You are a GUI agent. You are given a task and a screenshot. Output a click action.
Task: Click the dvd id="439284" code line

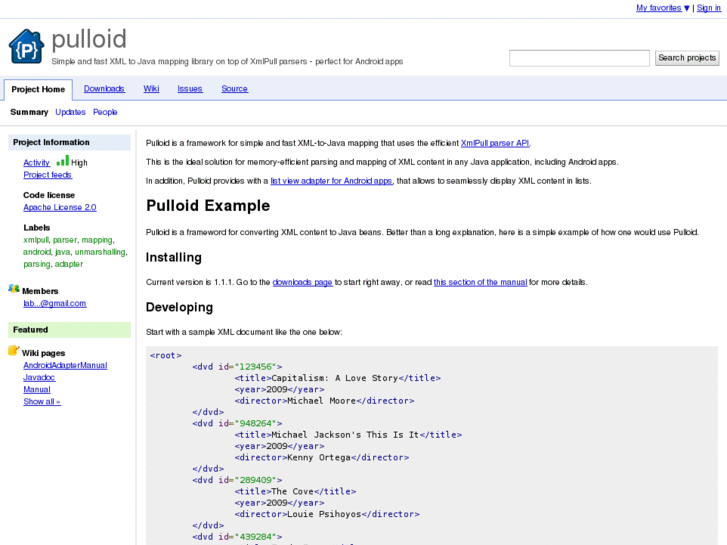[x=237, y=537]
